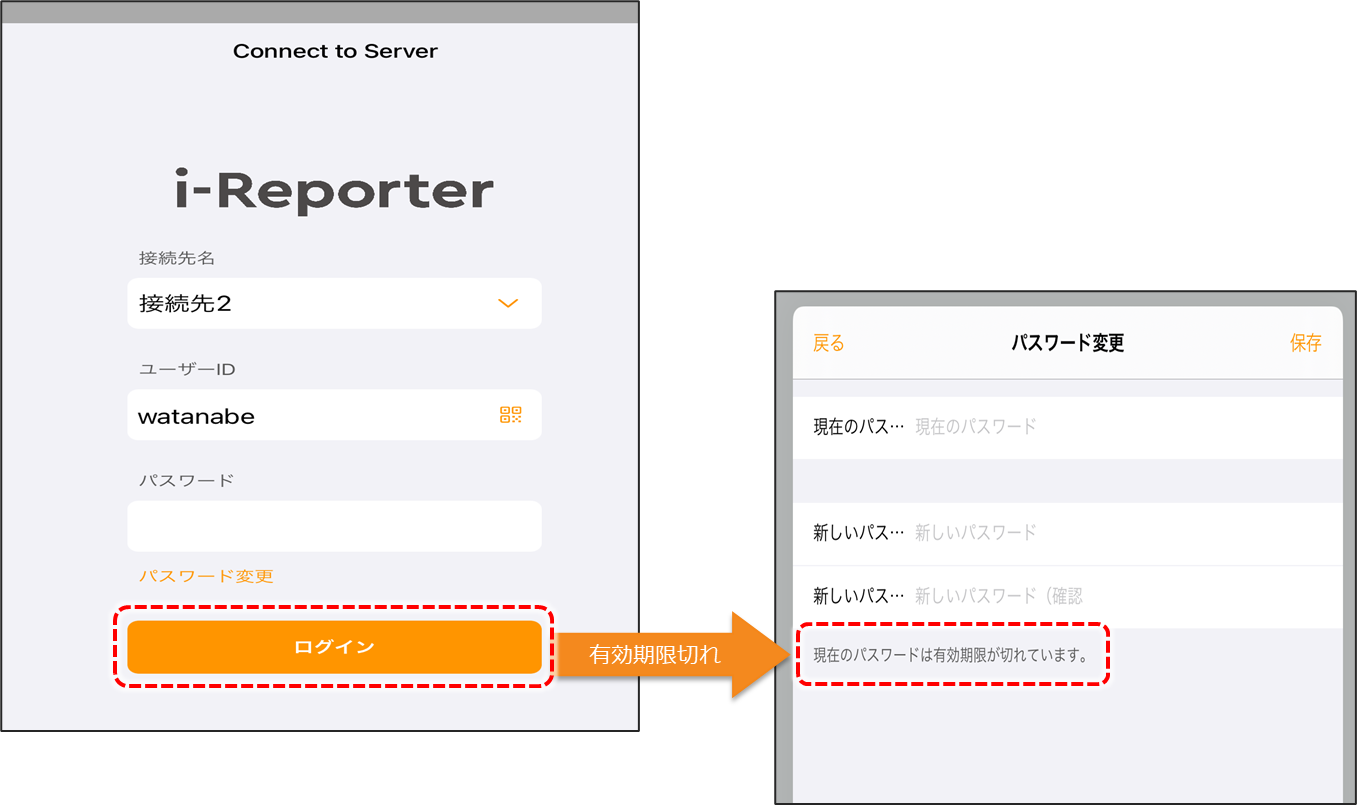This screenshot has height=805, width=1357.
Task: Tap 保存 to save the password
Action: point(1305,343)
